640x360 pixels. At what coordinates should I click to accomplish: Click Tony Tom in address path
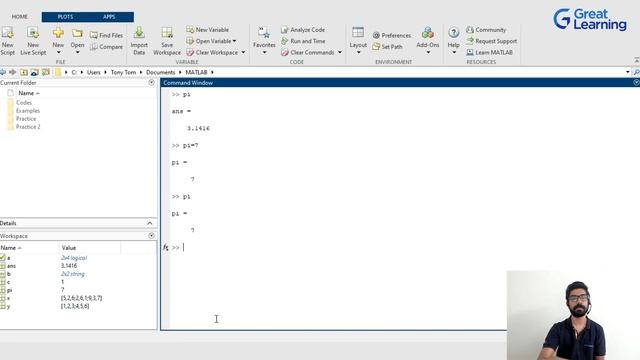pyautogui.click(x=123, y=72)
